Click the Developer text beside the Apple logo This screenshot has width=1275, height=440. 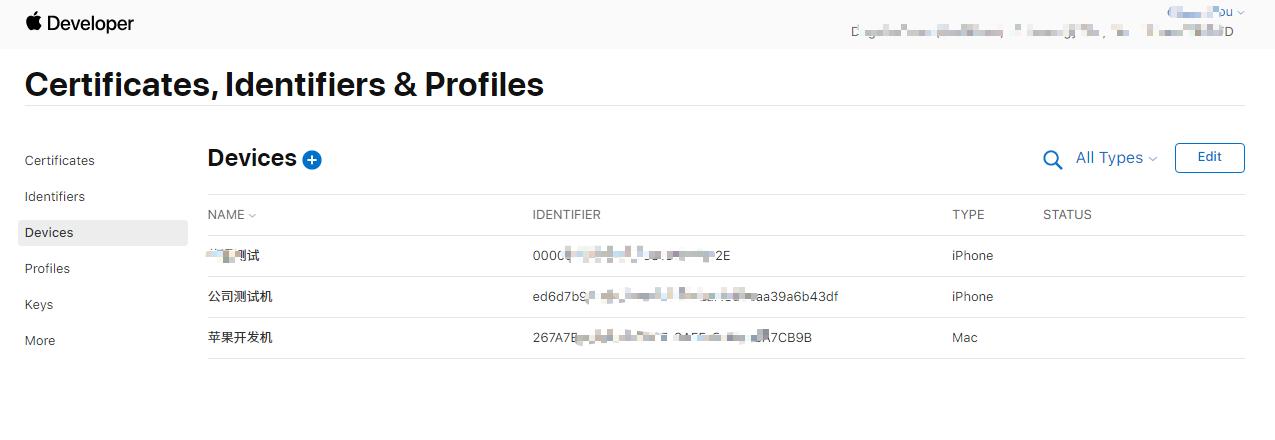90,23
